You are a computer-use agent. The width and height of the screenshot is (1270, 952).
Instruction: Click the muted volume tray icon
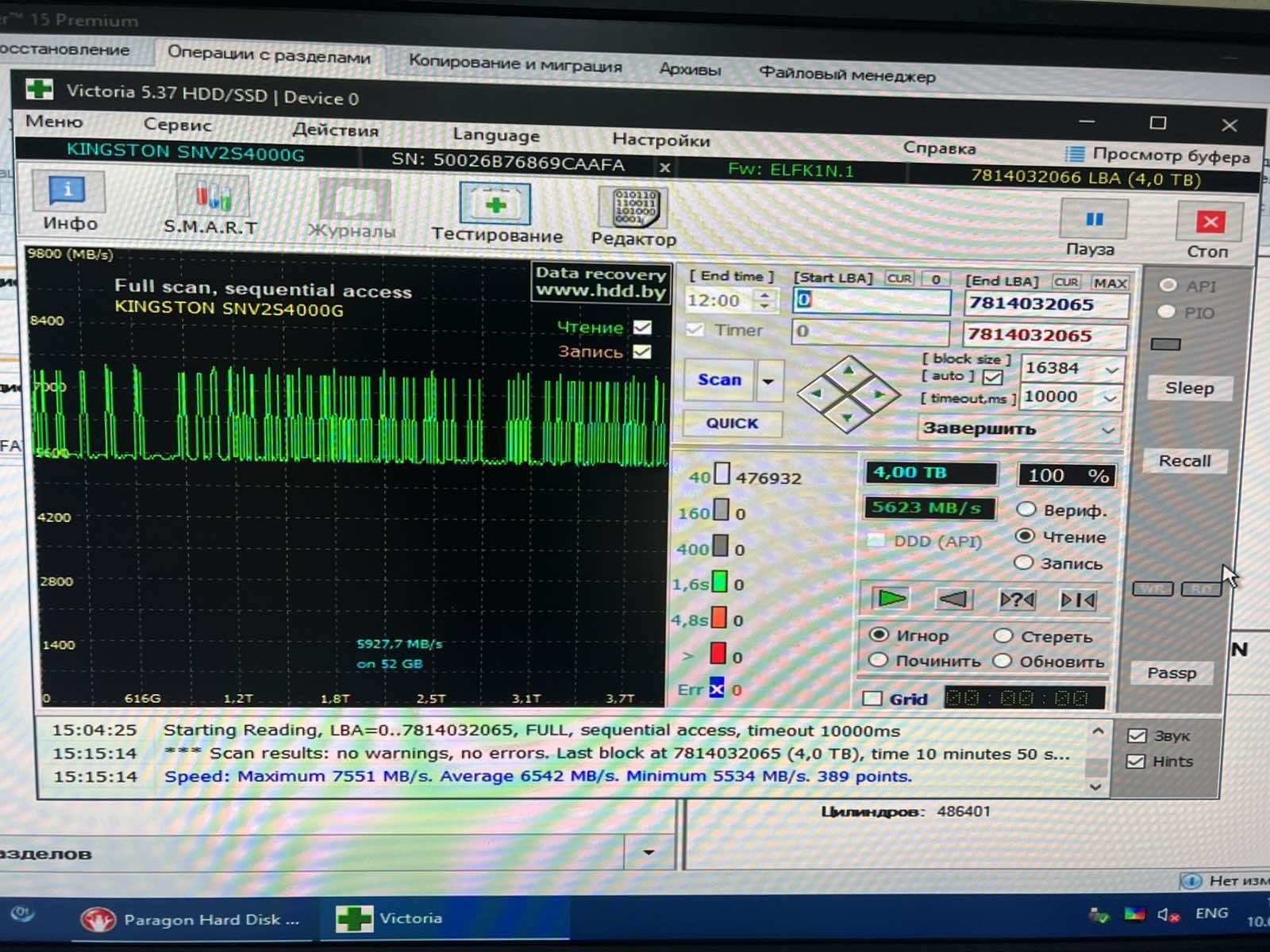1167,915
